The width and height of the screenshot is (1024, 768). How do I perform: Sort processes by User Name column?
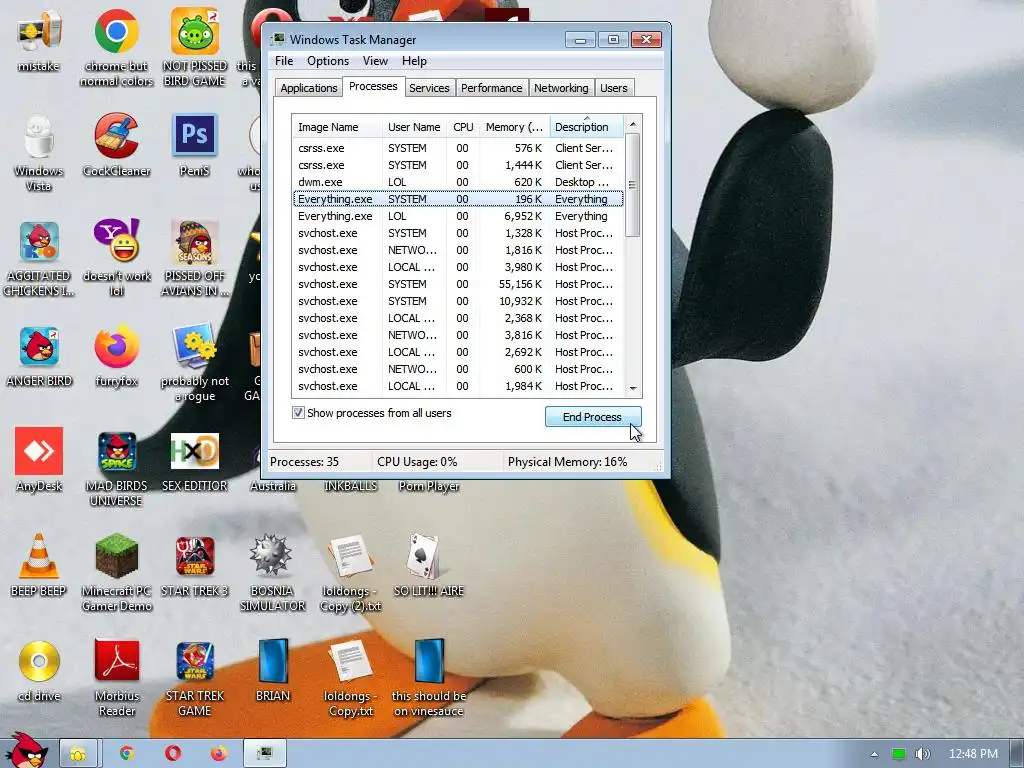[x=415, y=127]
